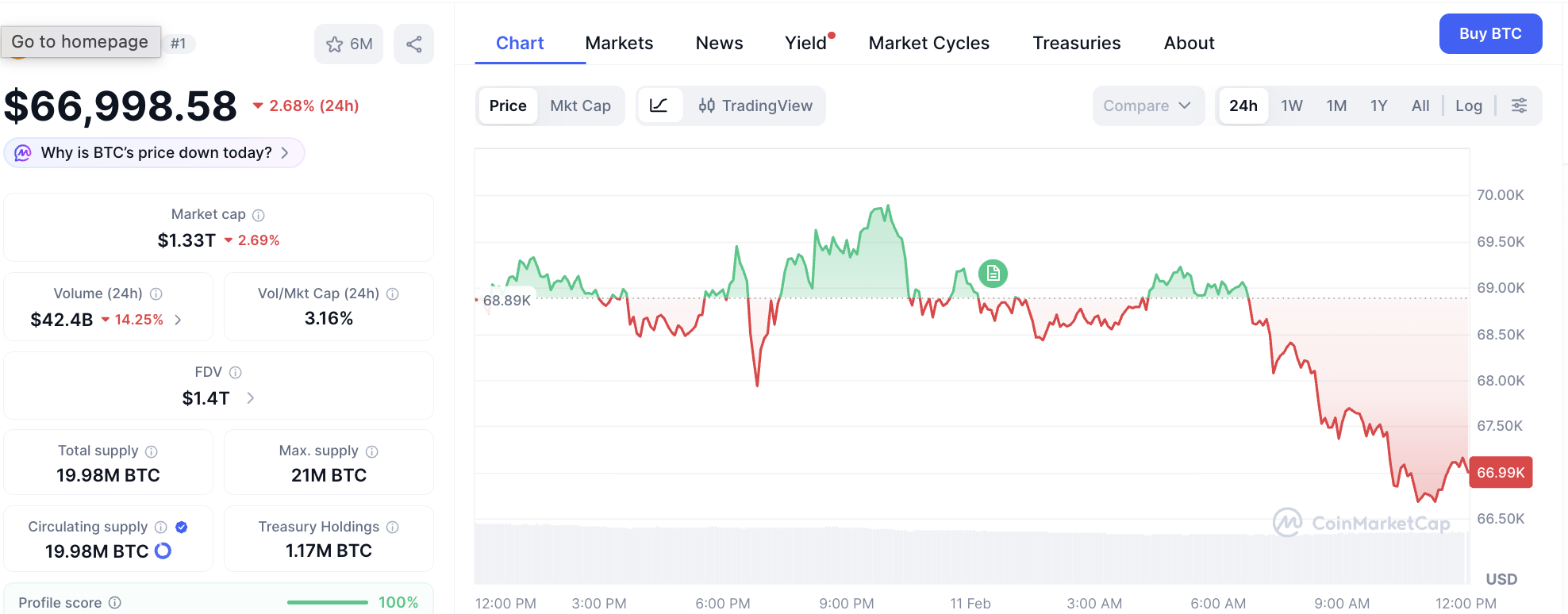The image size is (1568, 614).
Task: Open chart settings sliders icon
Action: [1519, 106]
